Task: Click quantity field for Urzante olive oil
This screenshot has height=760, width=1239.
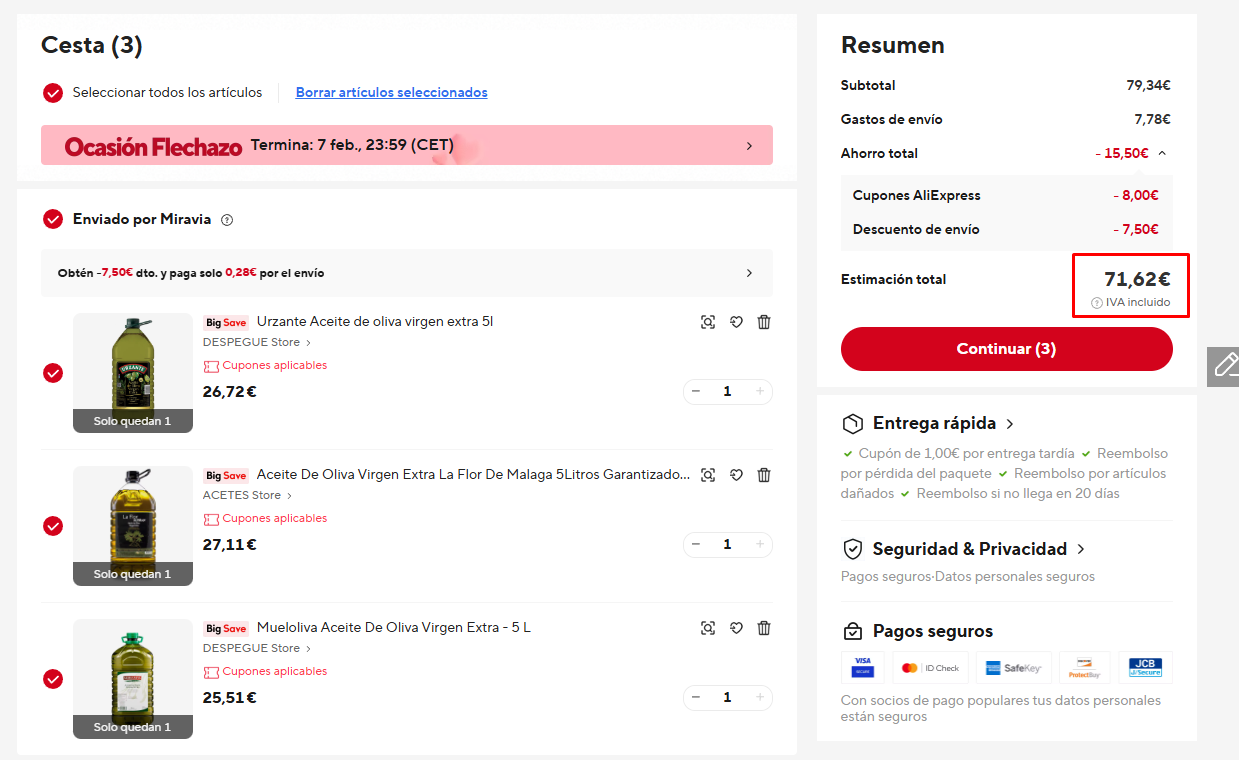Action: click(727, 392)
